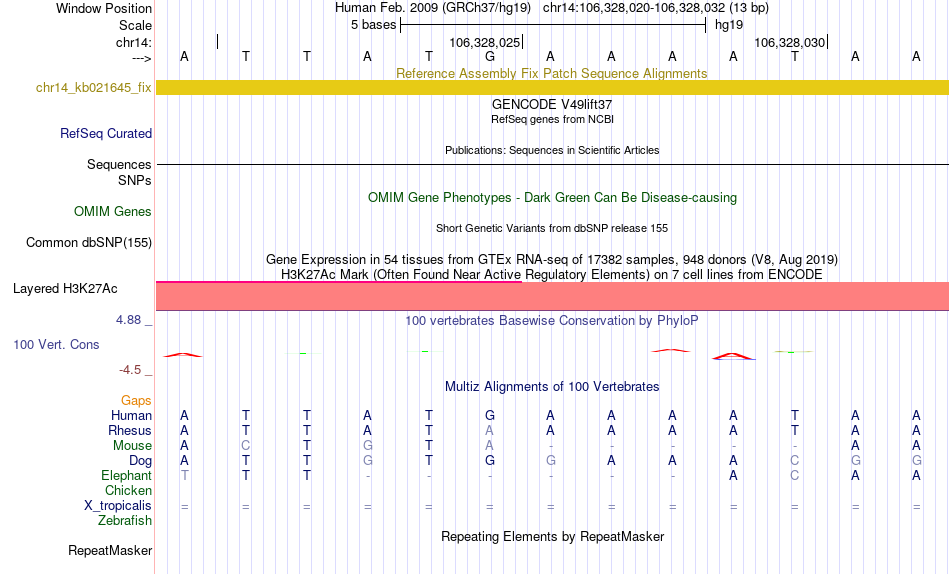
Task: Click Publications: Sequences in Scientific Articles title
Action: coord(552,150)
